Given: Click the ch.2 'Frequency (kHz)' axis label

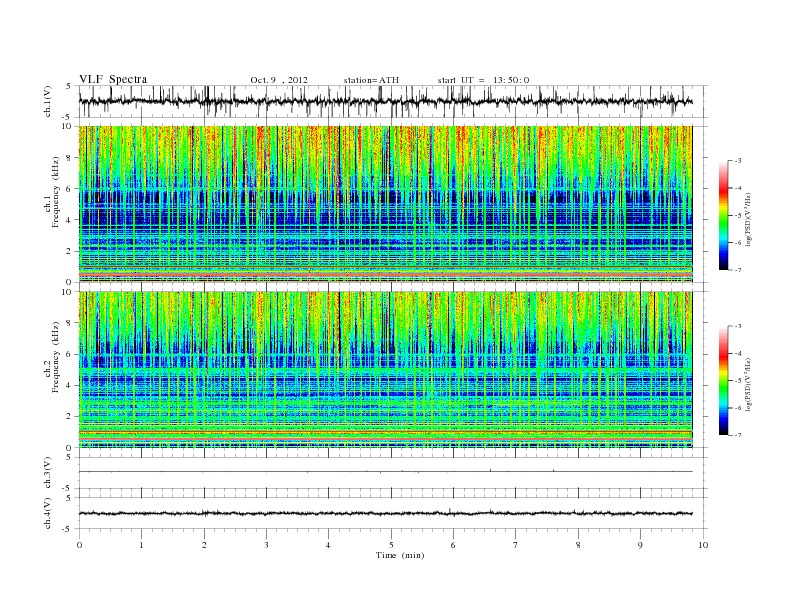Looking at the screenshot, I should 56,358.
